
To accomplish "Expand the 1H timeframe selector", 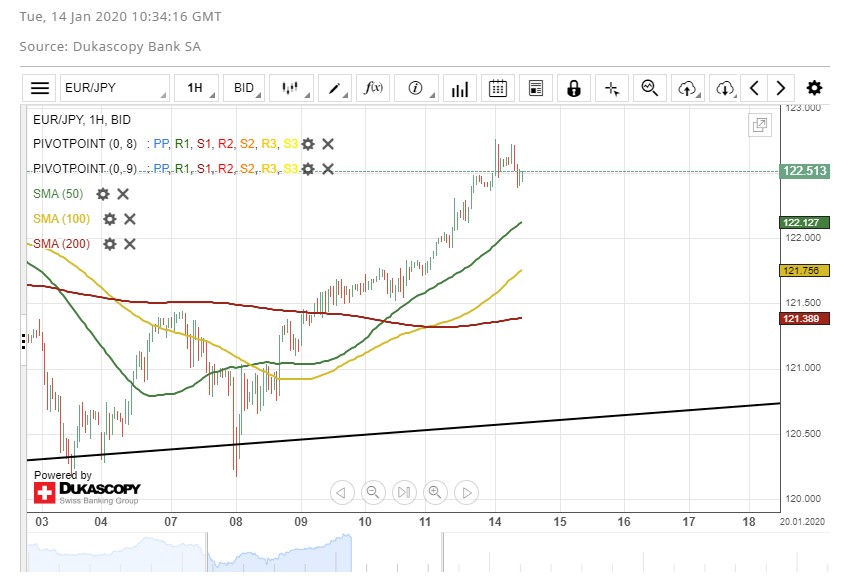I will (196, 88).
